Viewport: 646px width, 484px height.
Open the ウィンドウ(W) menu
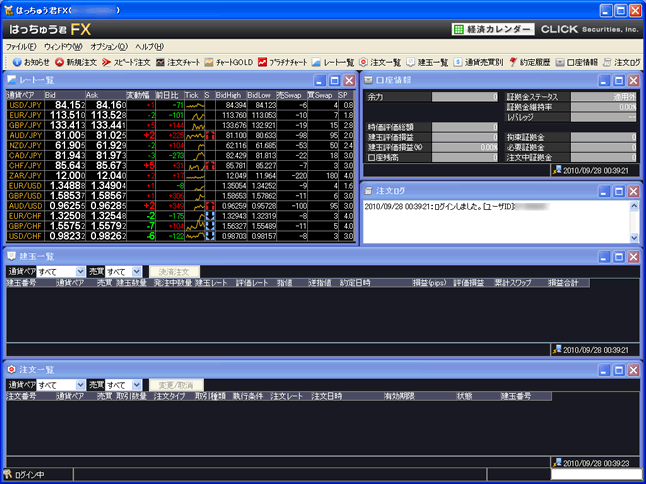point(63,47)
